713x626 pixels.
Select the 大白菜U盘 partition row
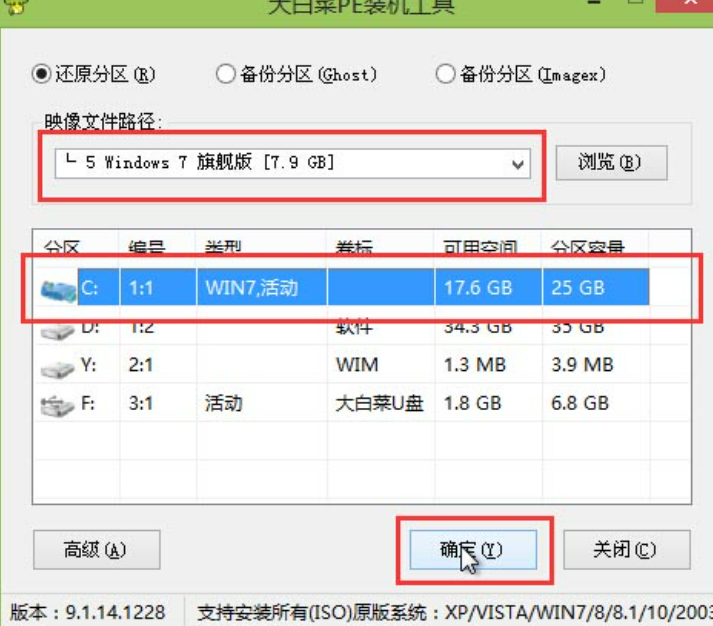[380, 404]
